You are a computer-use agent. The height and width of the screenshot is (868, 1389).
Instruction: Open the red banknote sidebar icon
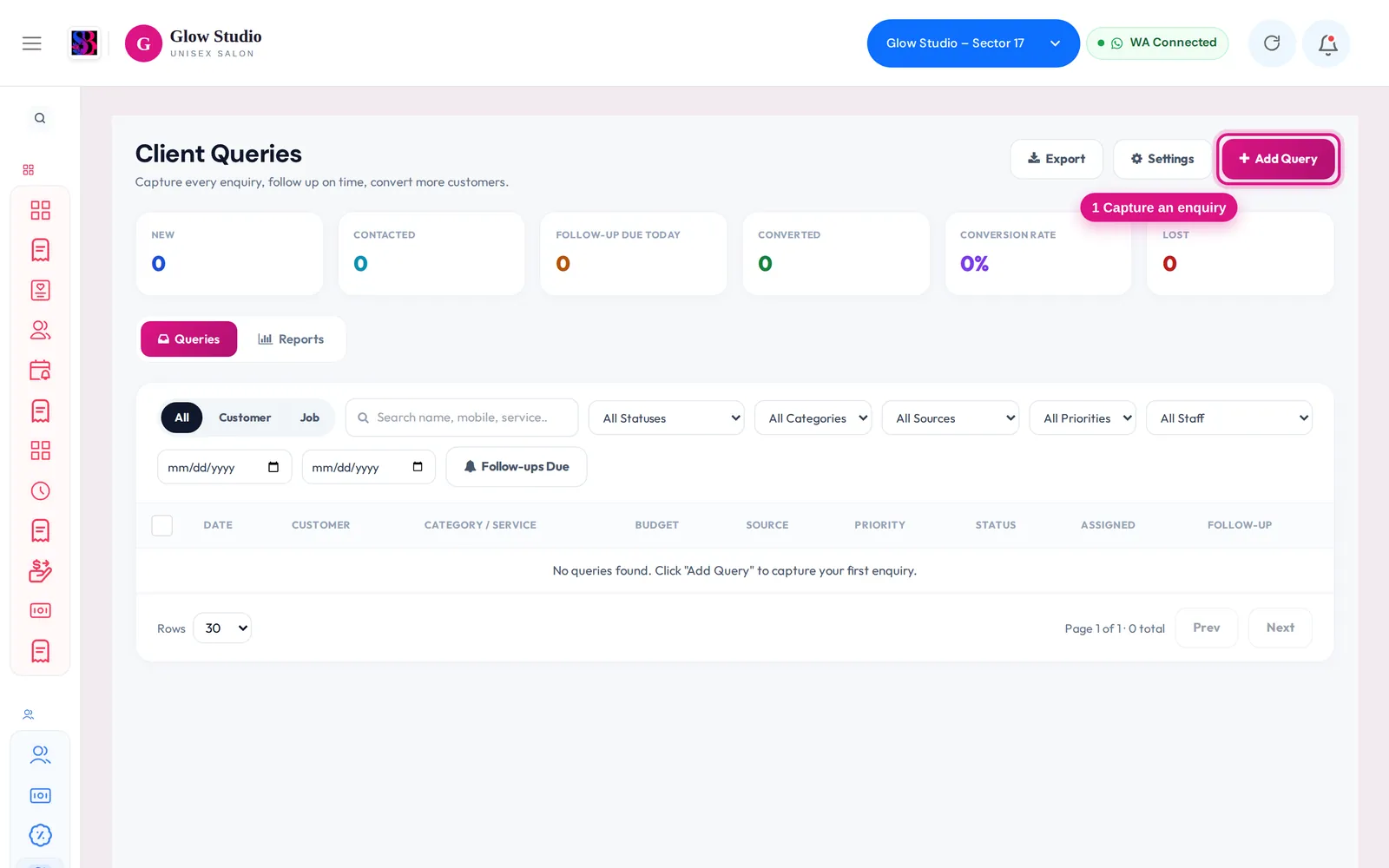[40, 610]
